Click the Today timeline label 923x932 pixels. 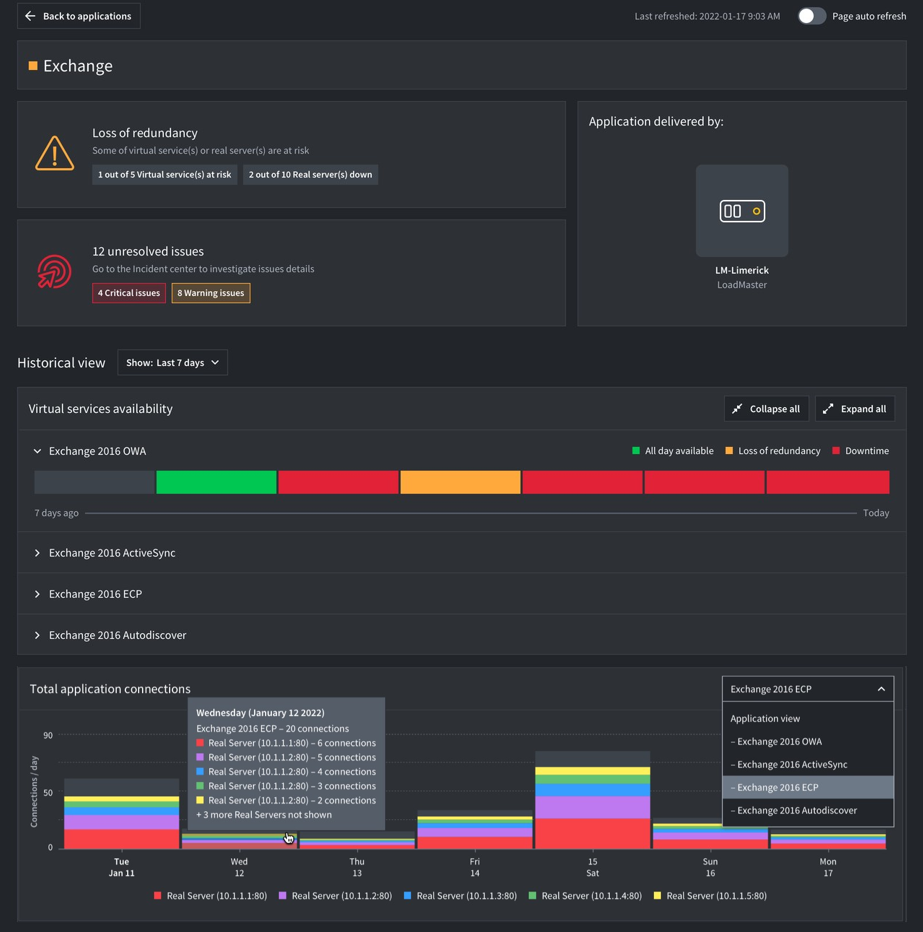pyautogui.click(x=876, y=513)
